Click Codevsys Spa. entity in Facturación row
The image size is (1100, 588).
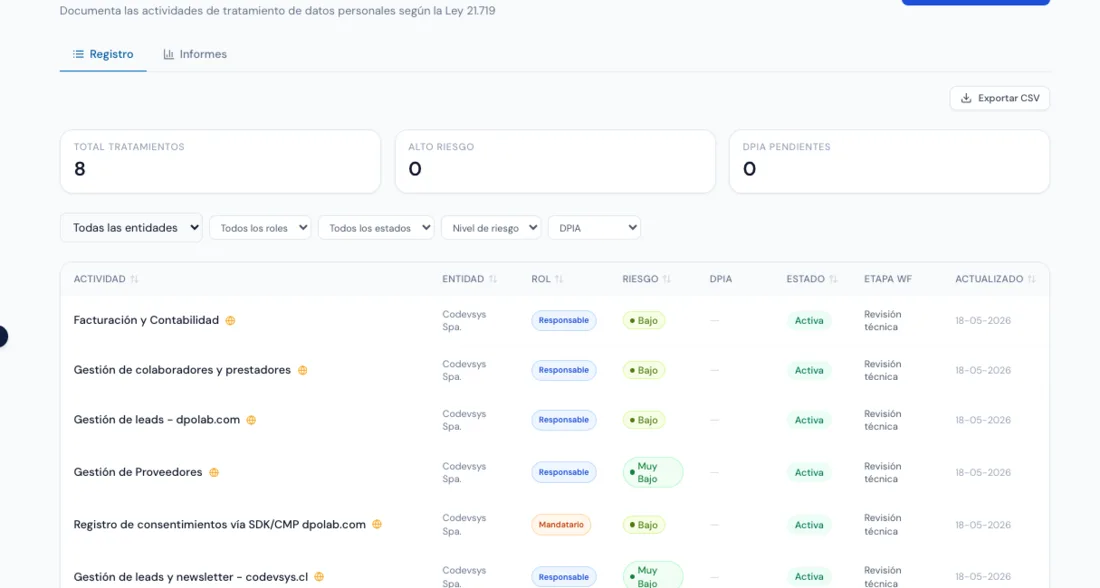click(464, 321)
